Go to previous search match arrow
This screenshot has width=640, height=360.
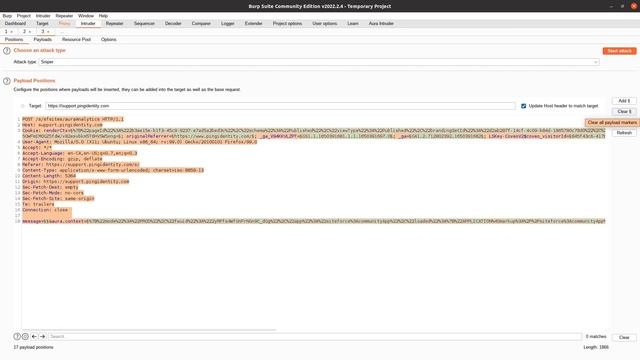point(34,337)
